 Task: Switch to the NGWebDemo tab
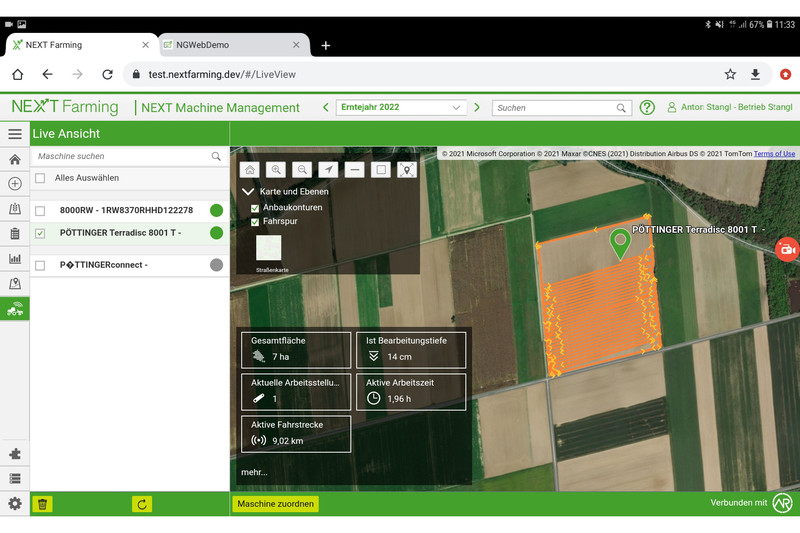pos(233,45)
